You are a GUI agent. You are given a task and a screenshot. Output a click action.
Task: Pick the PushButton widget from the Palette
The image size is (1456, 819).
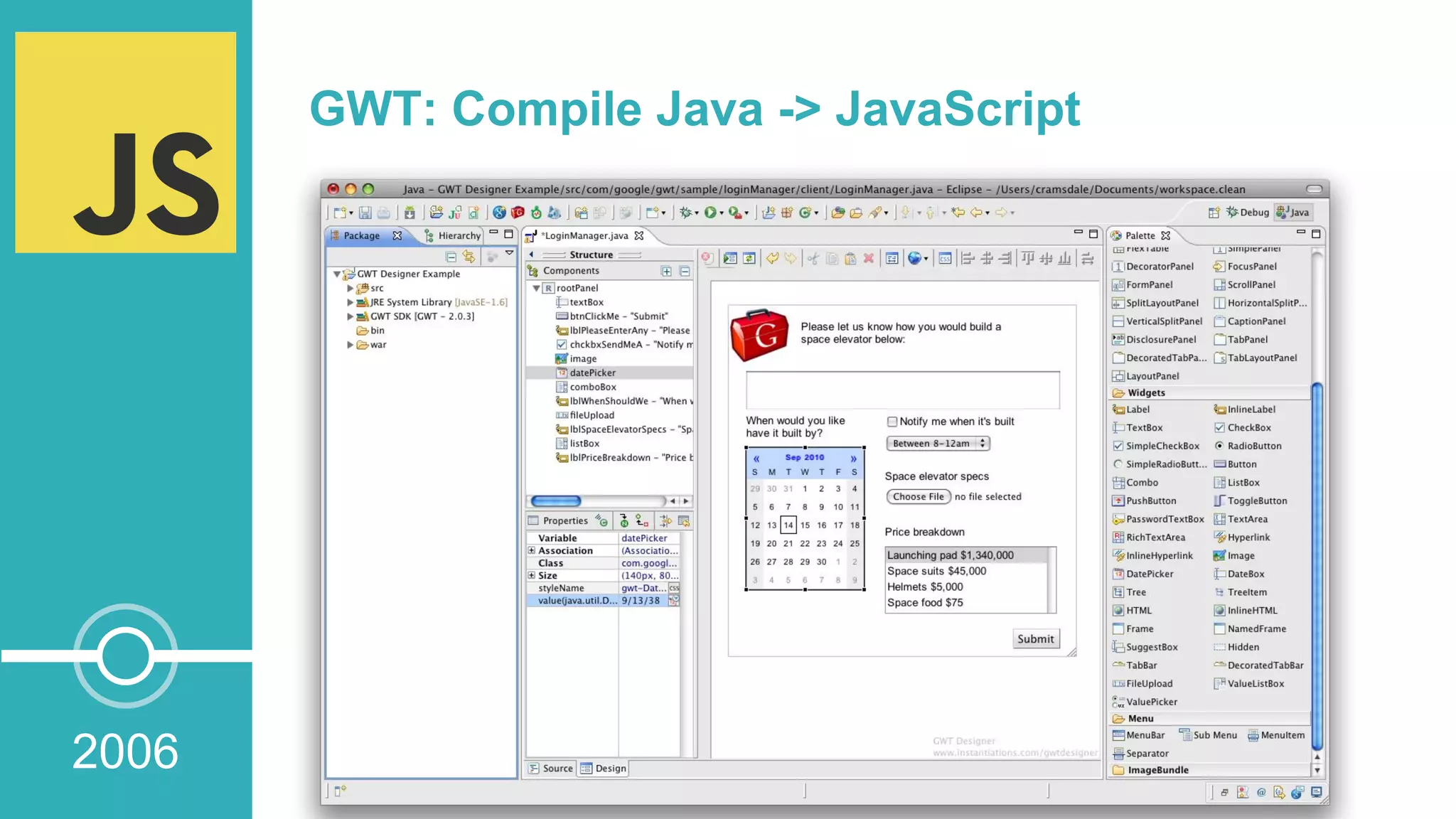tap(1145, 500)
